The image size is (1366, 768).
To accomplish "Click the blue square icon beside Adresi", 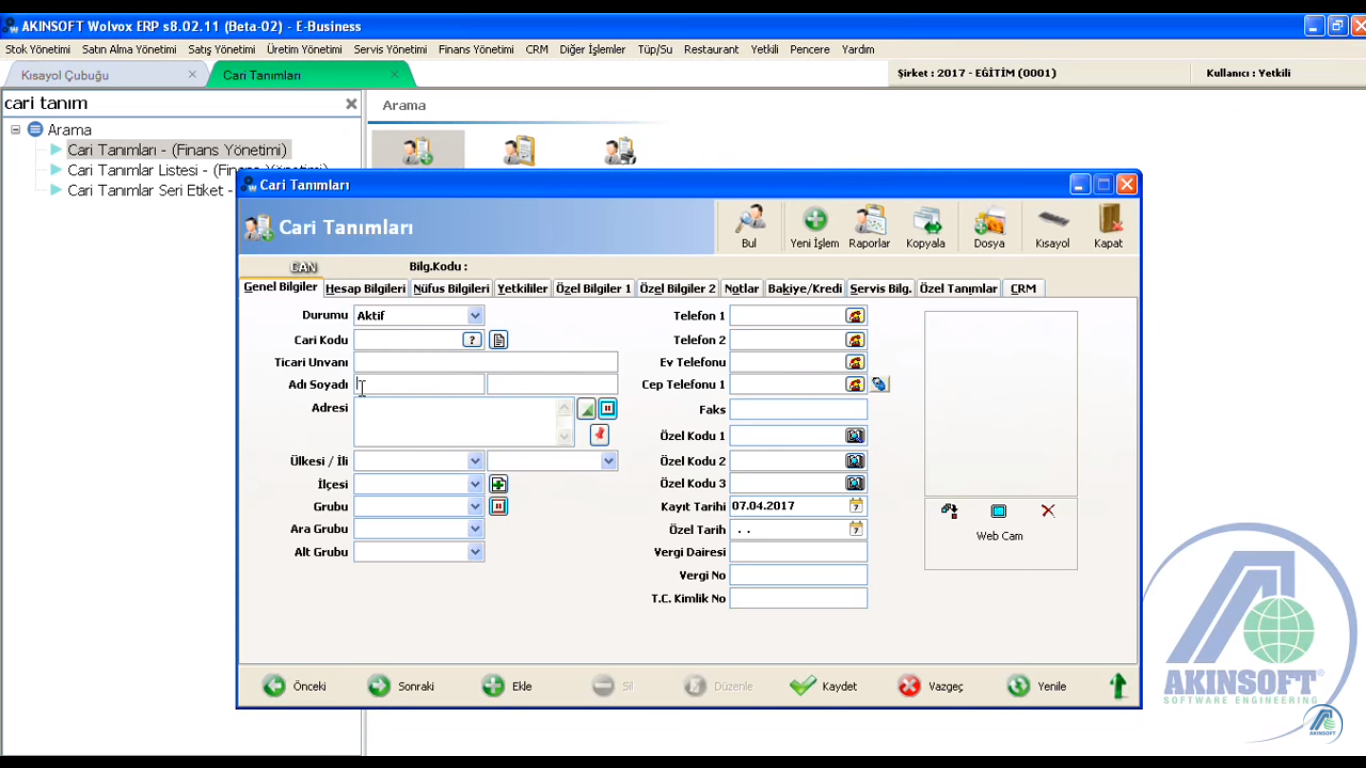I will pos(607,409).
